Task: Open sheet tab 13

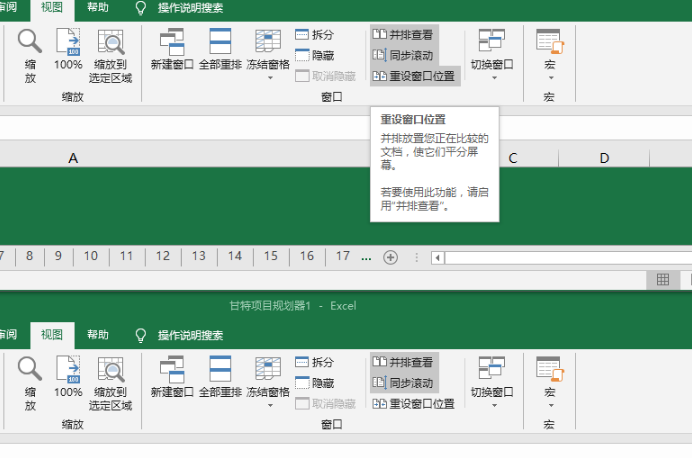Action: click(199, 256)
